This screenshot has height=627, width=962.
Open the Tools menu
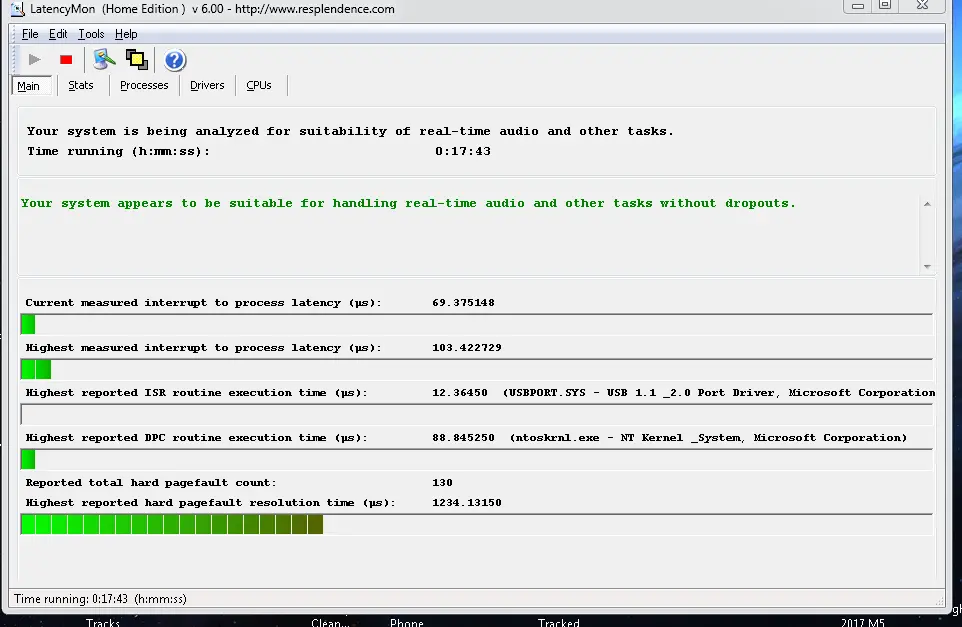pyautogui.click(x=91, y=34)
